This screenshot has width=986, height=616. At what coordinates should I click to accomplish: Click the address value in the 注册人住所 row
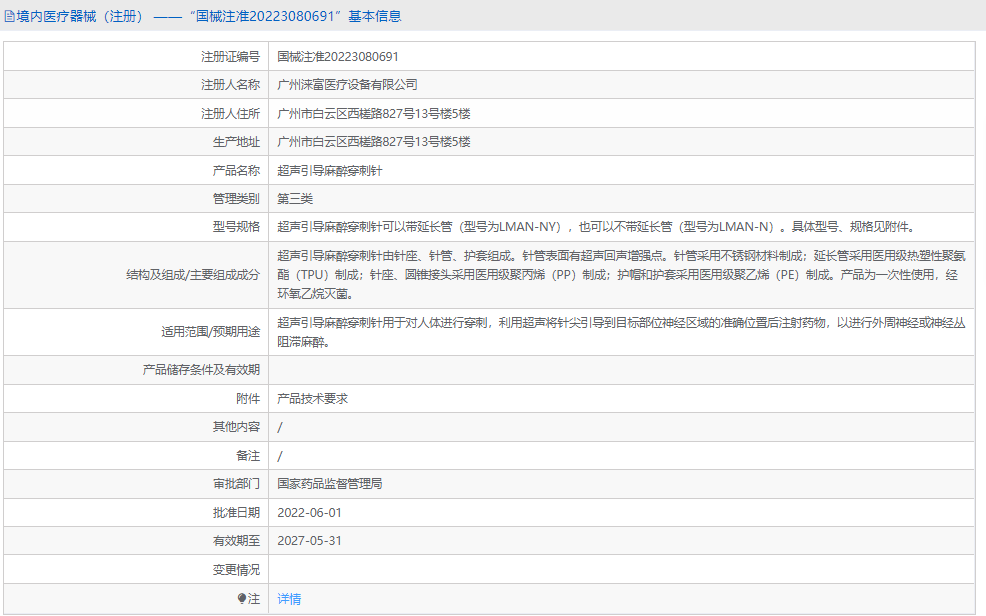point(374,114)
